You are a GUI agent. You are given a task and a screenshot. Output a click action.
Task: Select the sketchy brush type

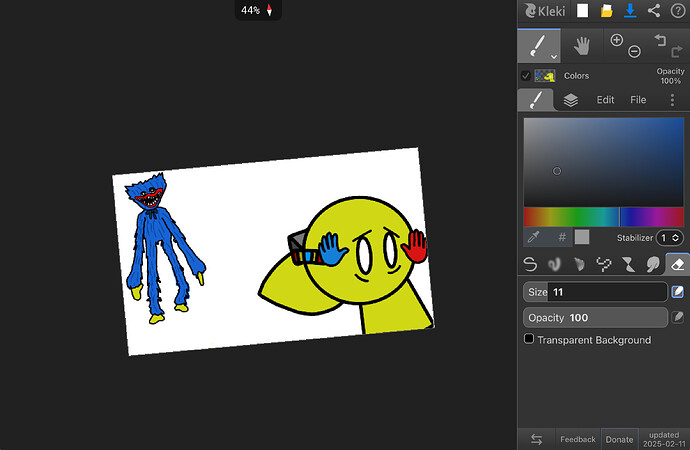[579, 264]
